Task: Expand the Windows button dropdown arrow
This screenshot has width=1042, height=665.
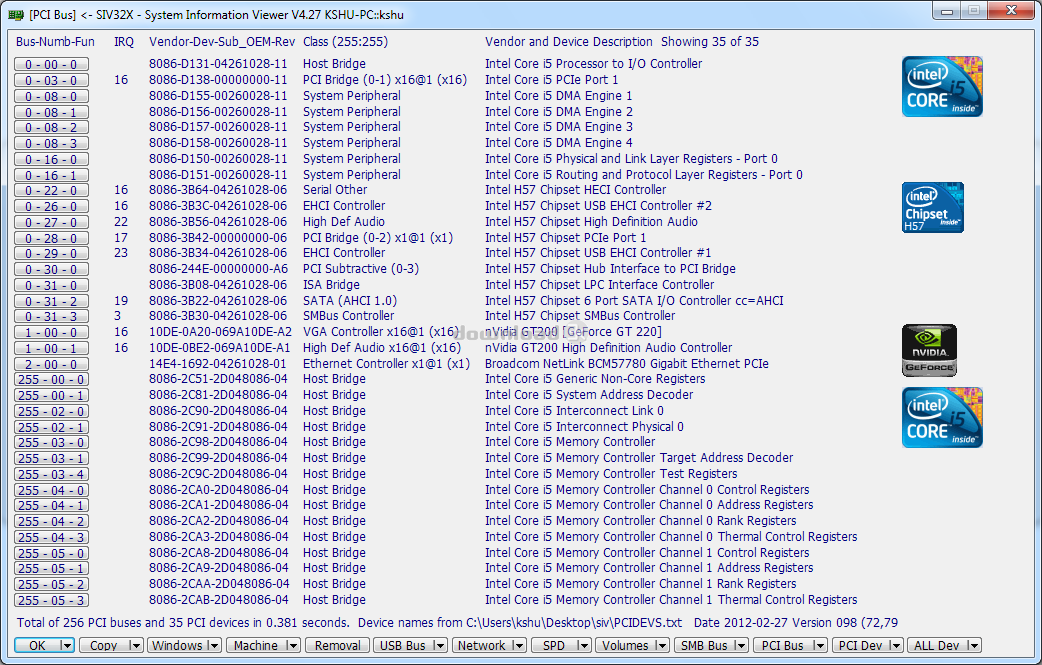Action: click(x=213, y=645)
